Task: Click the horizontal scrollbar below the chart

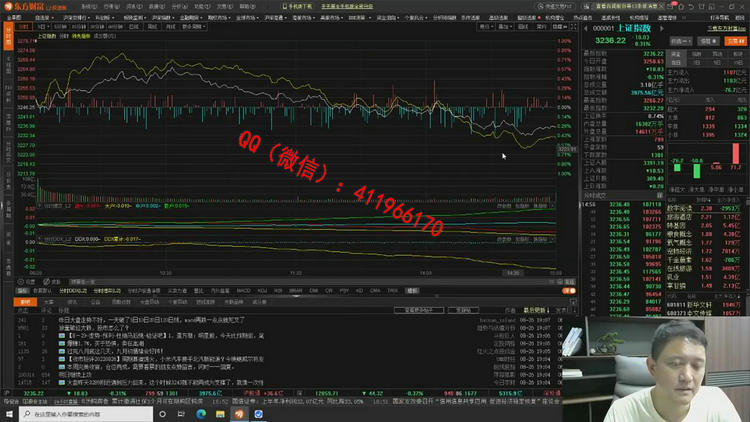Action: pos(311,282)
